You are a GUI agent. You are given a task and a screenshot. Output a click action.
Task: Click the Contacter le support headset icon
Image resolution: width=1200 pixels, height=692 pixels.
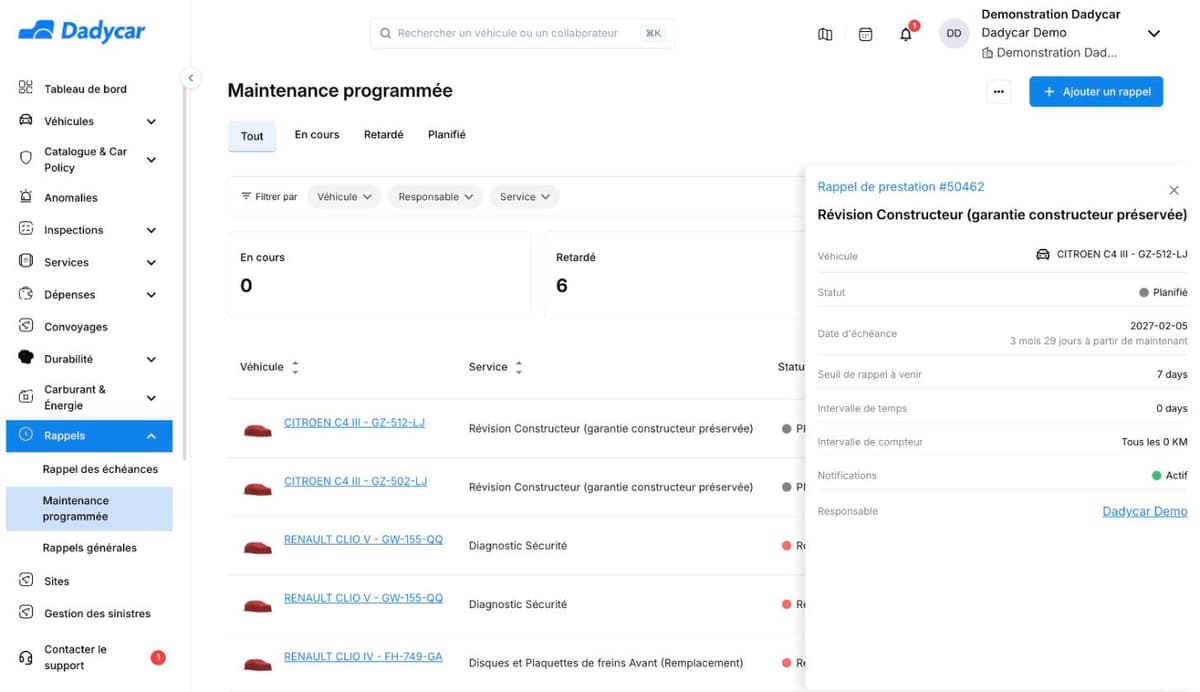coord(26,658)
